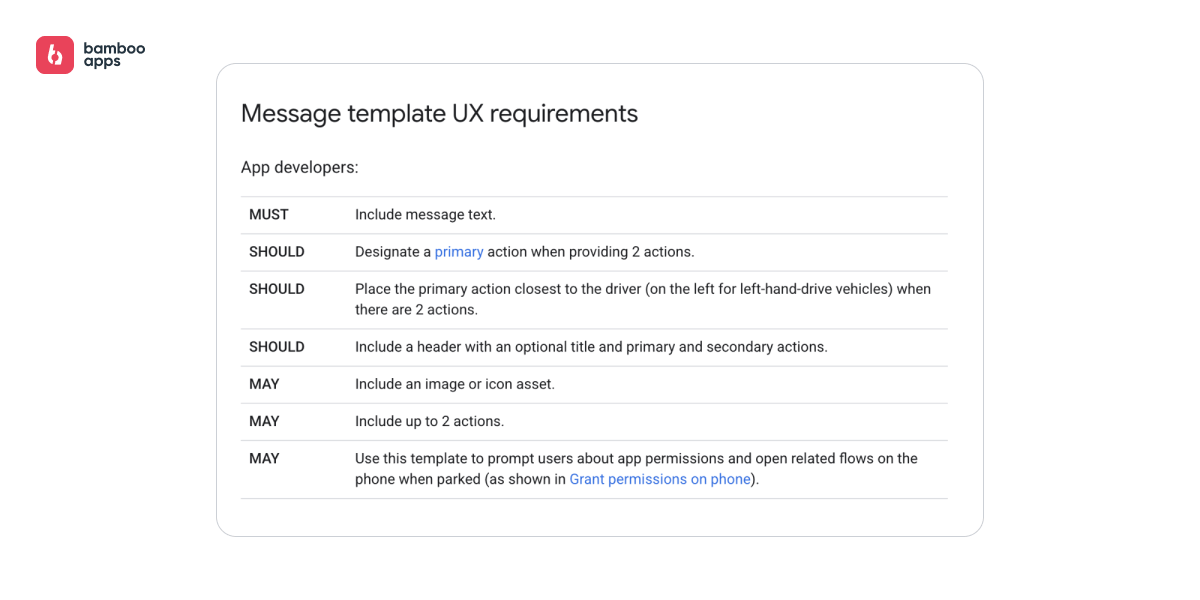Image resolution: width=1200 pixels, height=600 pixels.
Task: Click 'SHOULD' beside 'Designate a primary action'
Action: [277, 252]
